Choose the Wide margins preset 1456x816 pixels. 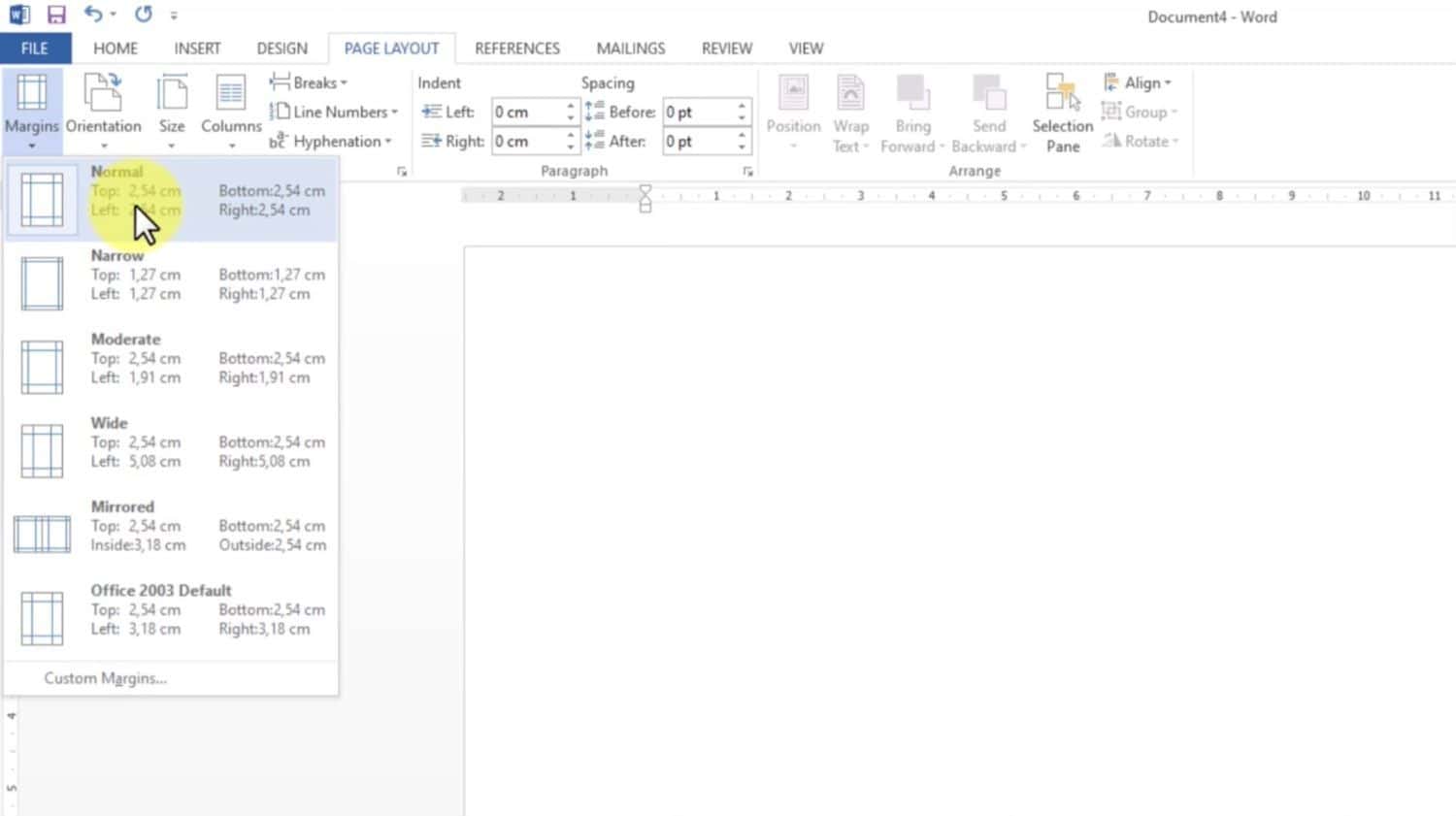tap(172, 450)
